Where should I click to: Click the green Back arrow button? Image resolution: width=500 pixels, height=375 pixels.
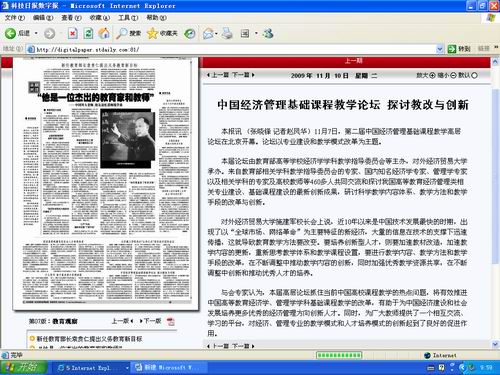tap(10, 33)
